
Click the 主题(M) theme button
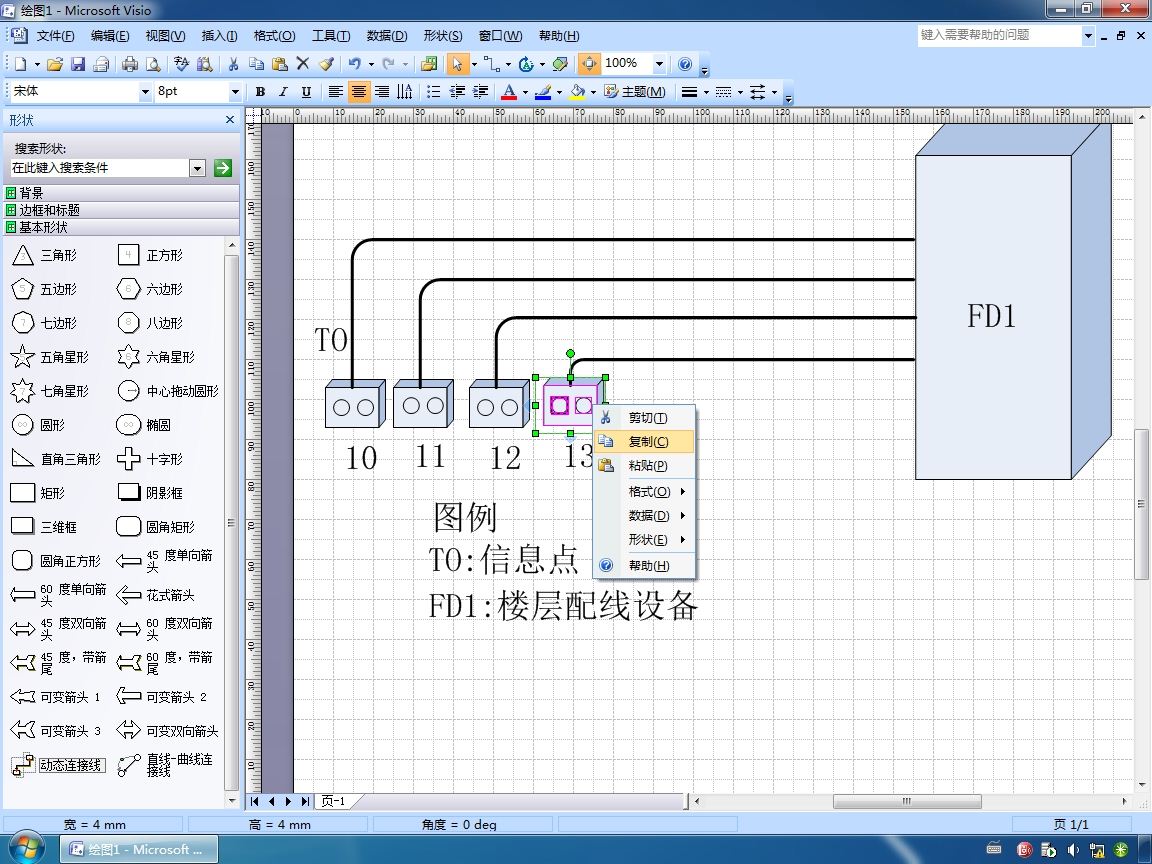click(x=635, y=92)
